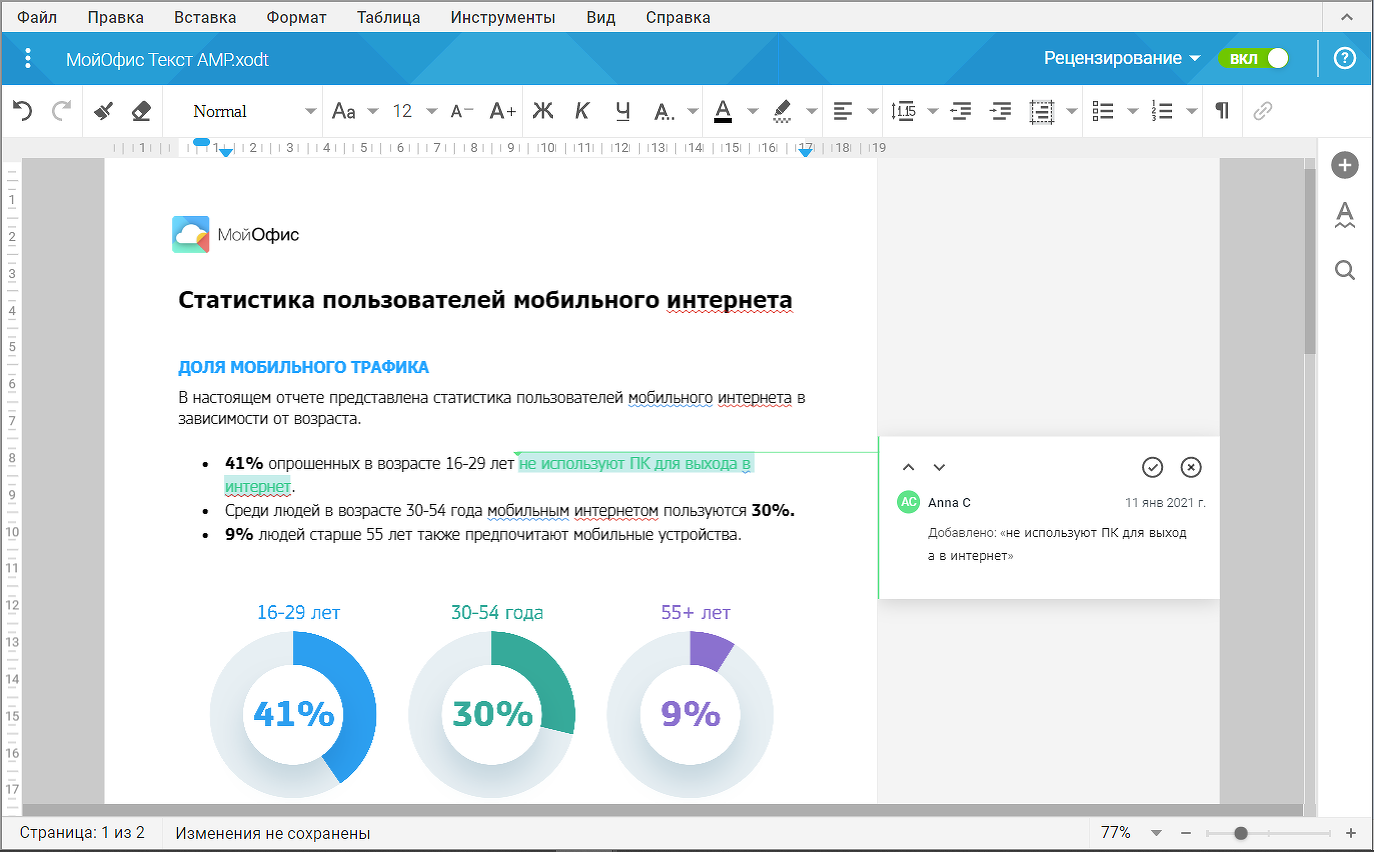1374x852 pixels.
Task: Open search with the magnifier icon
Action: pos(1345,270)
